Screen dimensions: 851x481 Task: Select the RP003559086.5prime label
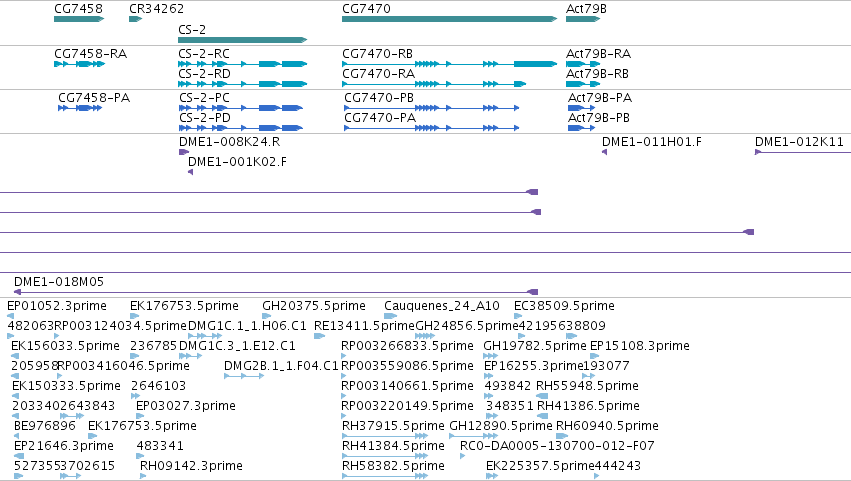(x=407, y=366)
